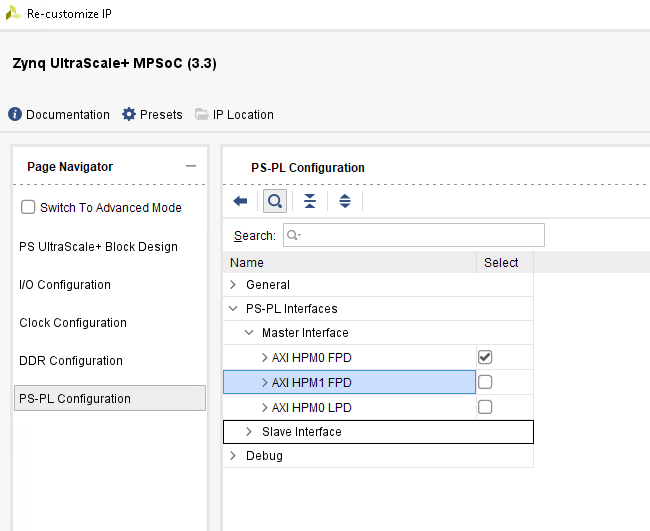
Task: Click the Vivado logo in title bar
Action: tap(13, 13)
